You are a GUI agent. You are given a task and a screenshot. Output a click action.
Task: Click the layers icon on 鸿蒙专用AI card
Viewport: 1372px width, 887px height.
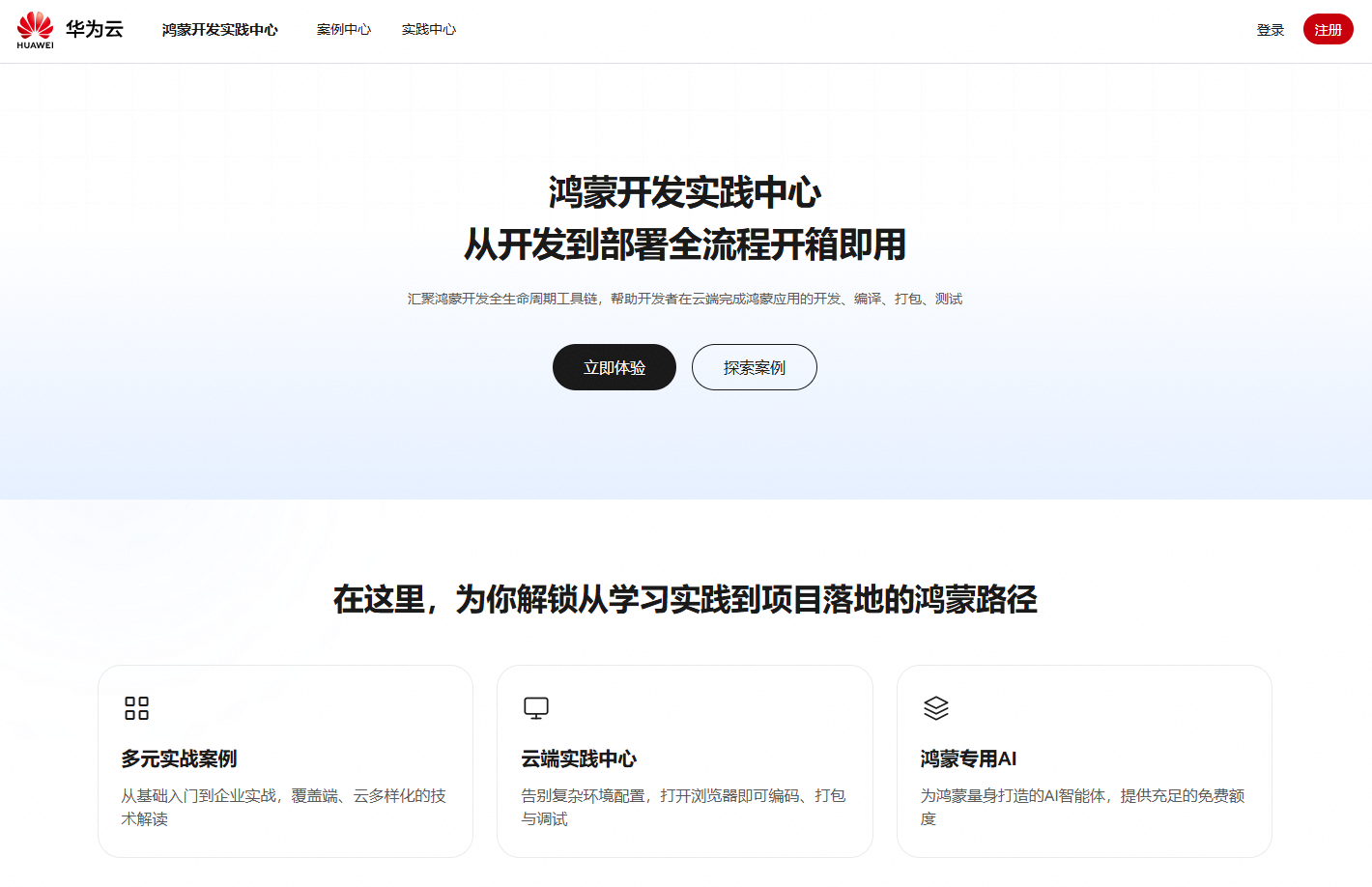coord(936,708)
